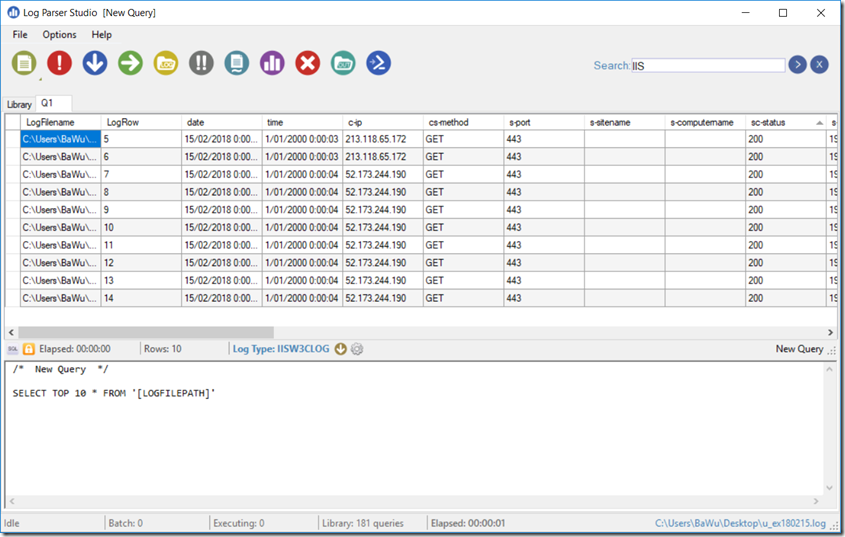
Task: Click into the Search input field
Action: click(708, 66)
